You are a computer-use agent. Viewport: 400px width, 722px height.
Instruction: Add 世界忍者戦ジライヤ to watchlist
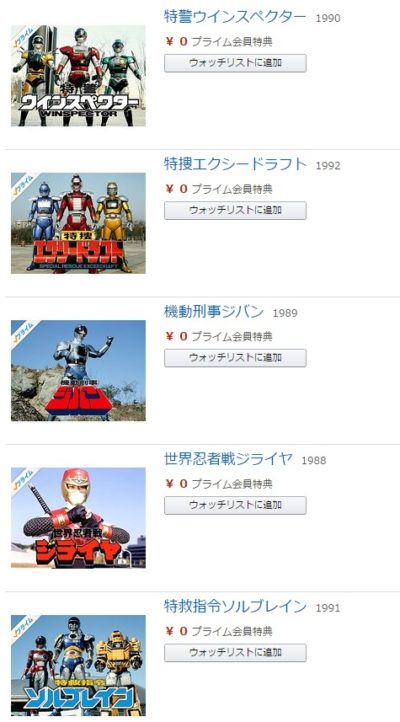(x=235, y=505)
